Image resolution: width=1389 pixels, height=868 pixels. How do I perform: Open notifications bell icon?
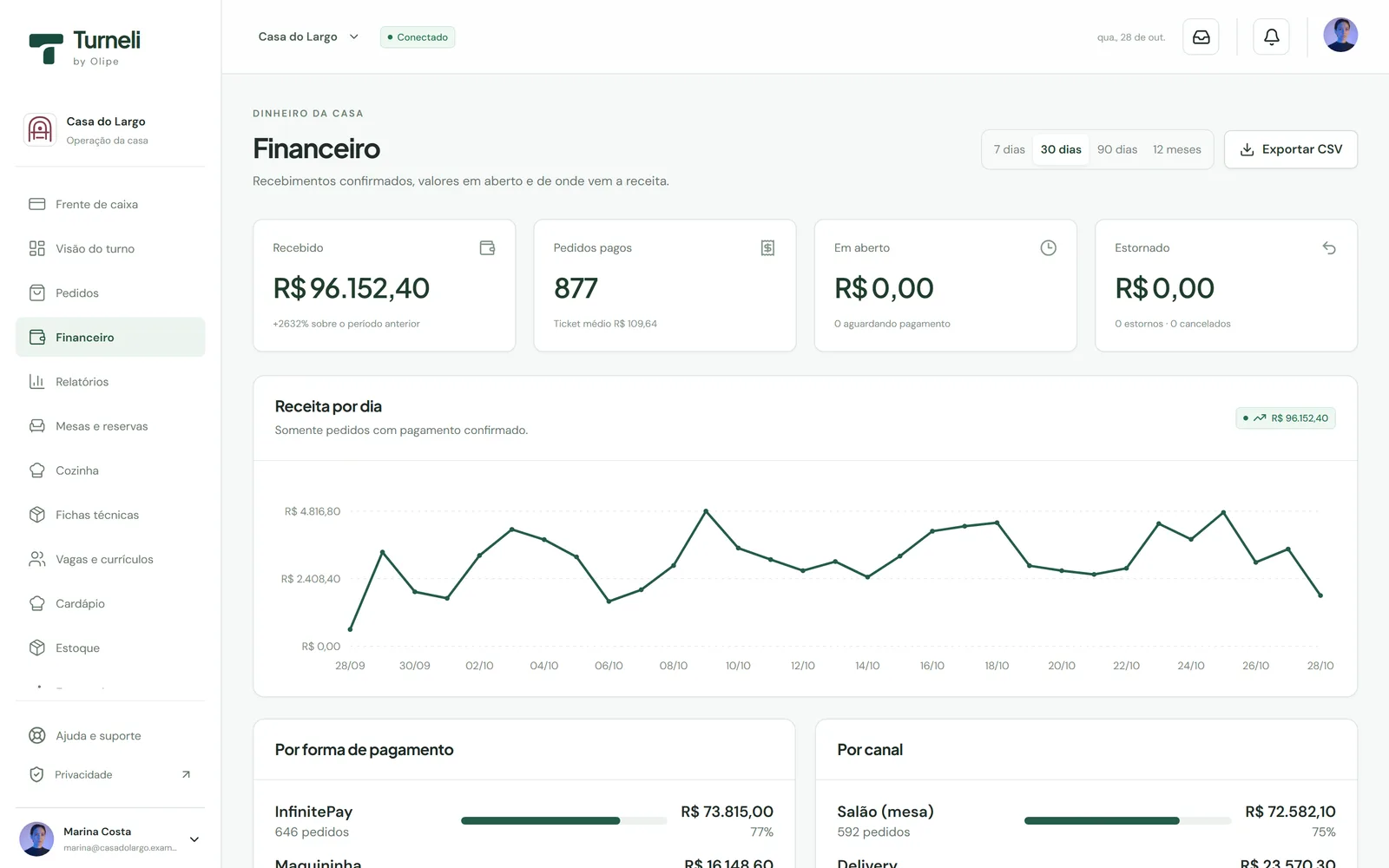click(x=1271, y=37)
